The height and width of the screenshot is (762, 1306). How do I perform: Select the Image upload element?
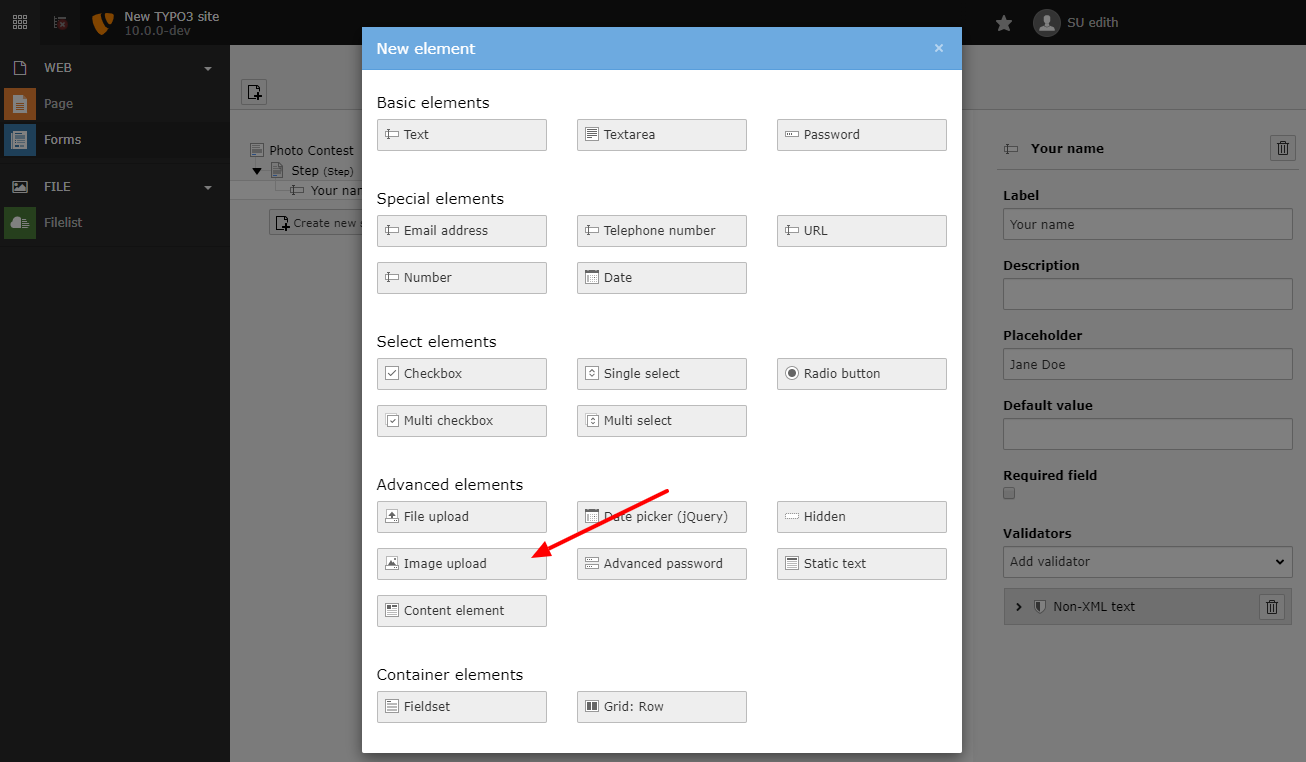[x=461, y=563]
